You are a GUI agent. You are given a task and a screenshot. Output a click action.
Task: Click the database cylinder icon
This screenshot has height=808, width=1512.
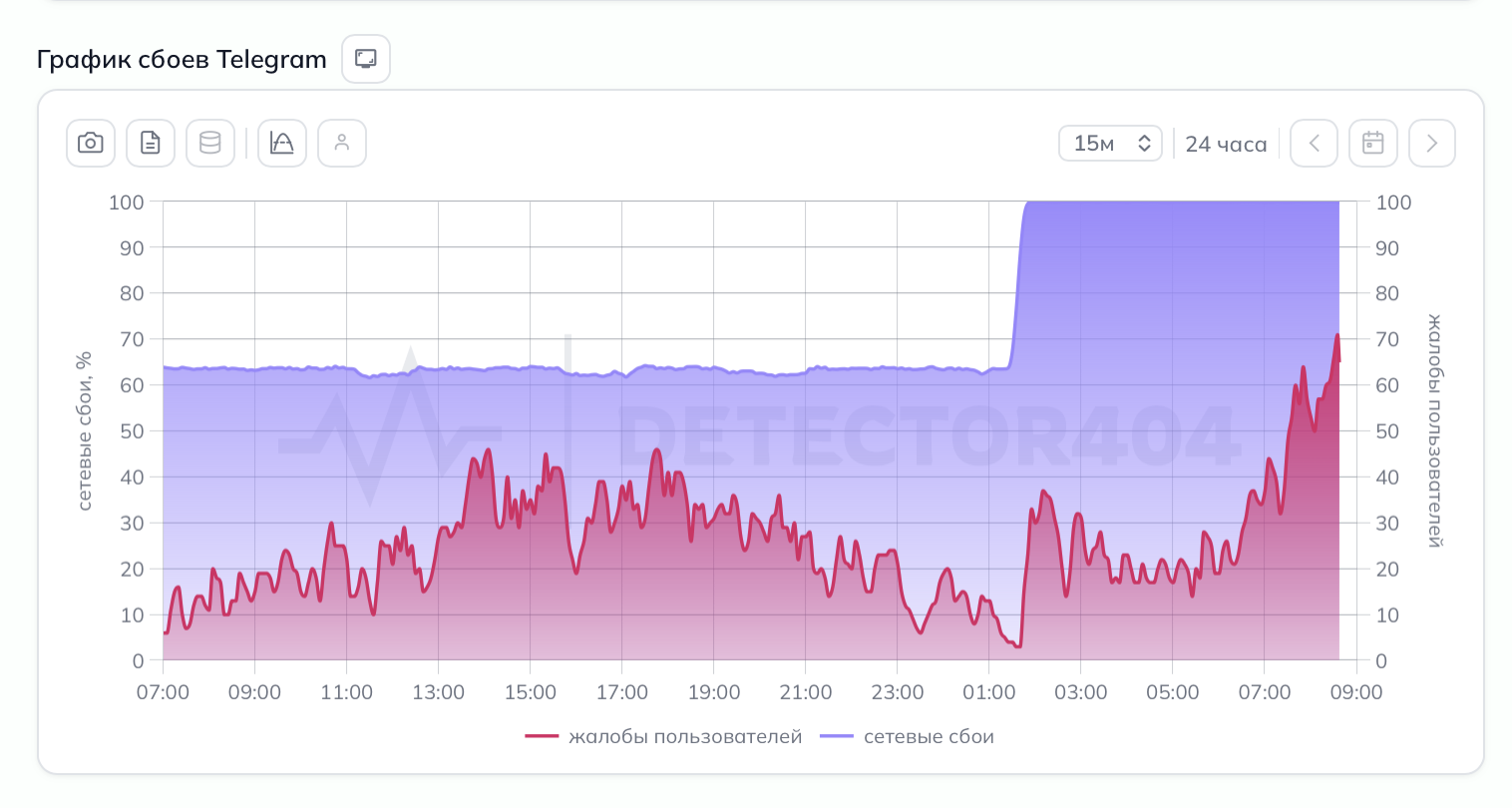pyautogui.click(x=210, y=144)
